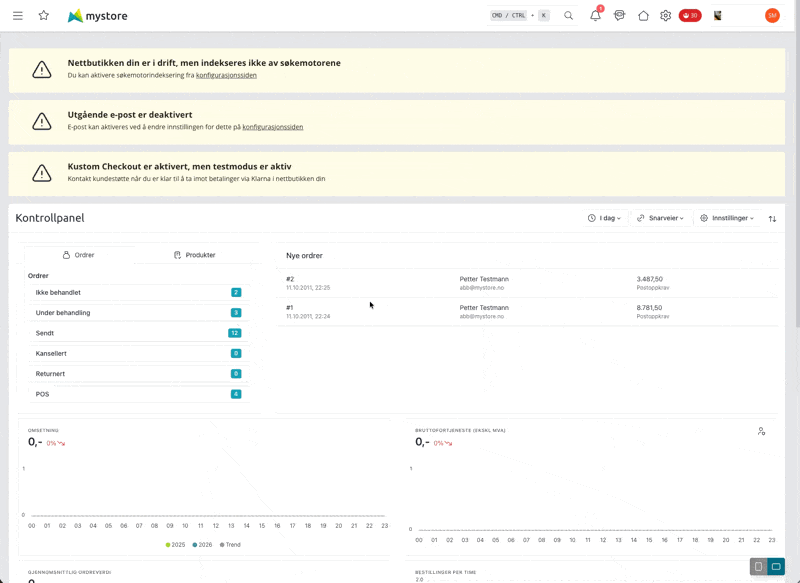Click the sort arrows icon in Kontrollpanel
This screenshot has width=800, height=583.
click(772, 218)
